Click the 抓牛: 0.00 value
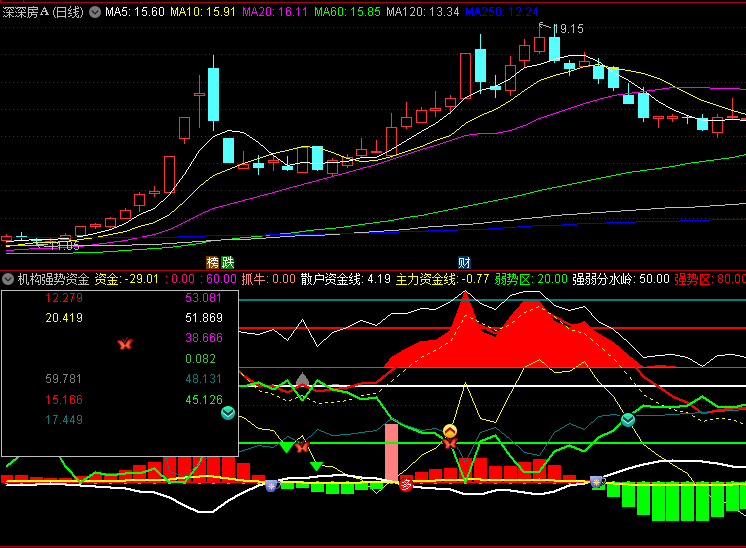The height and width of the screenshot is (548, 746). (268, 279)
